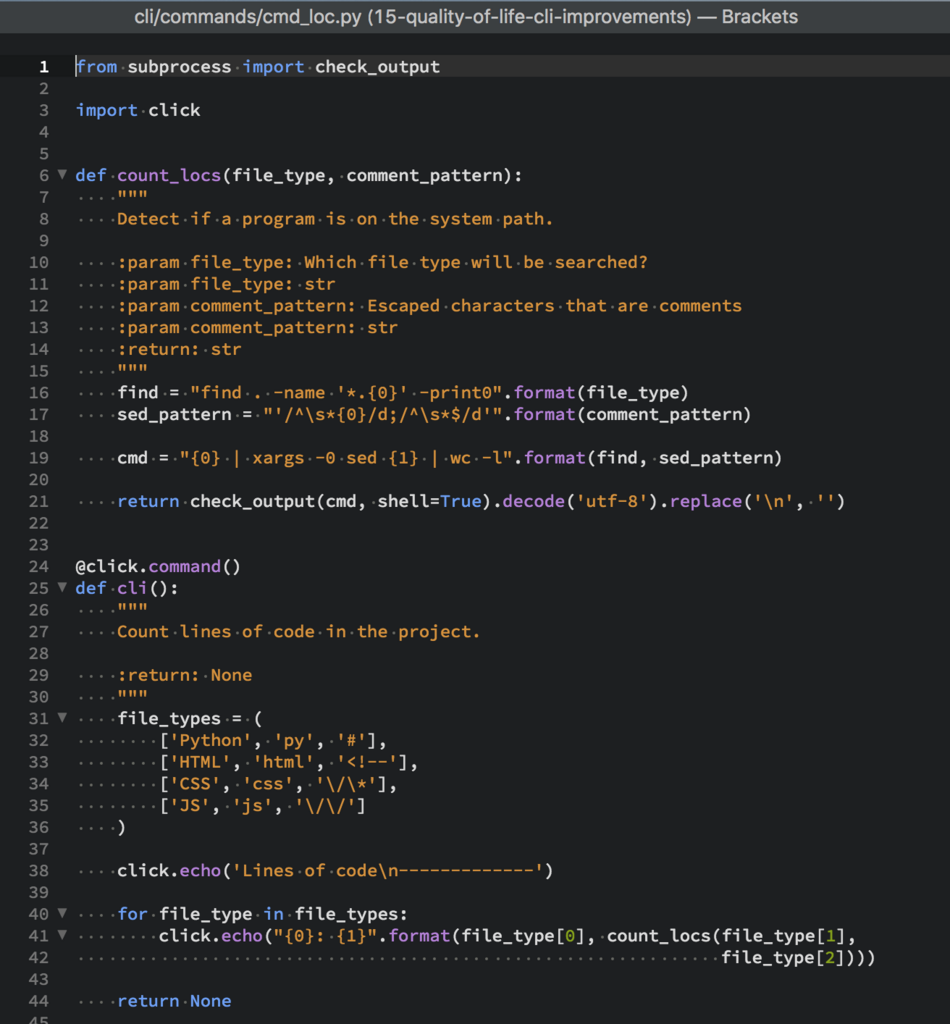Click line number 1 in gutter
This screenshot has width=950, height=1024.
(44, 67)
